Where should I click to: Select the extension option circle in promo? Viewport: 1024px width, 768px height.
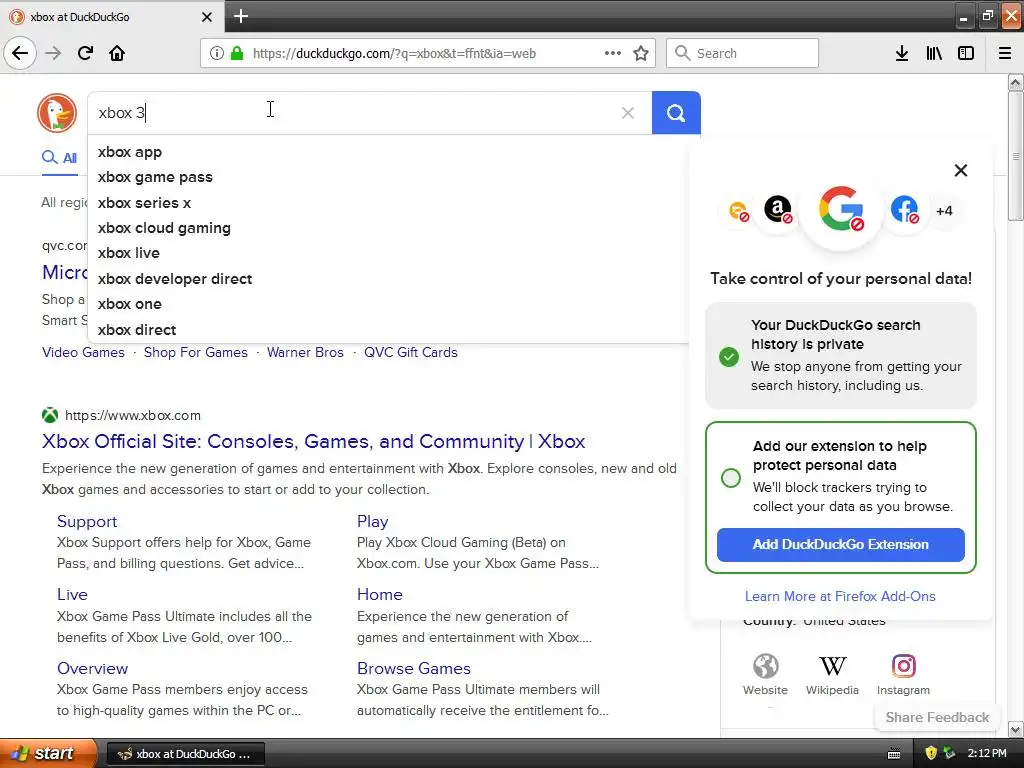click(x=731, y=477)
